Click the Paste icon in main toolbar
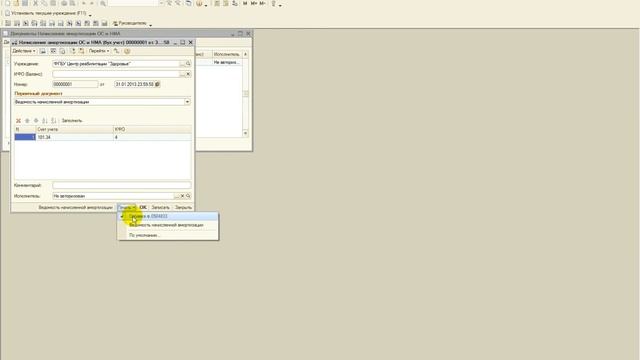 (x=53, y=3)
